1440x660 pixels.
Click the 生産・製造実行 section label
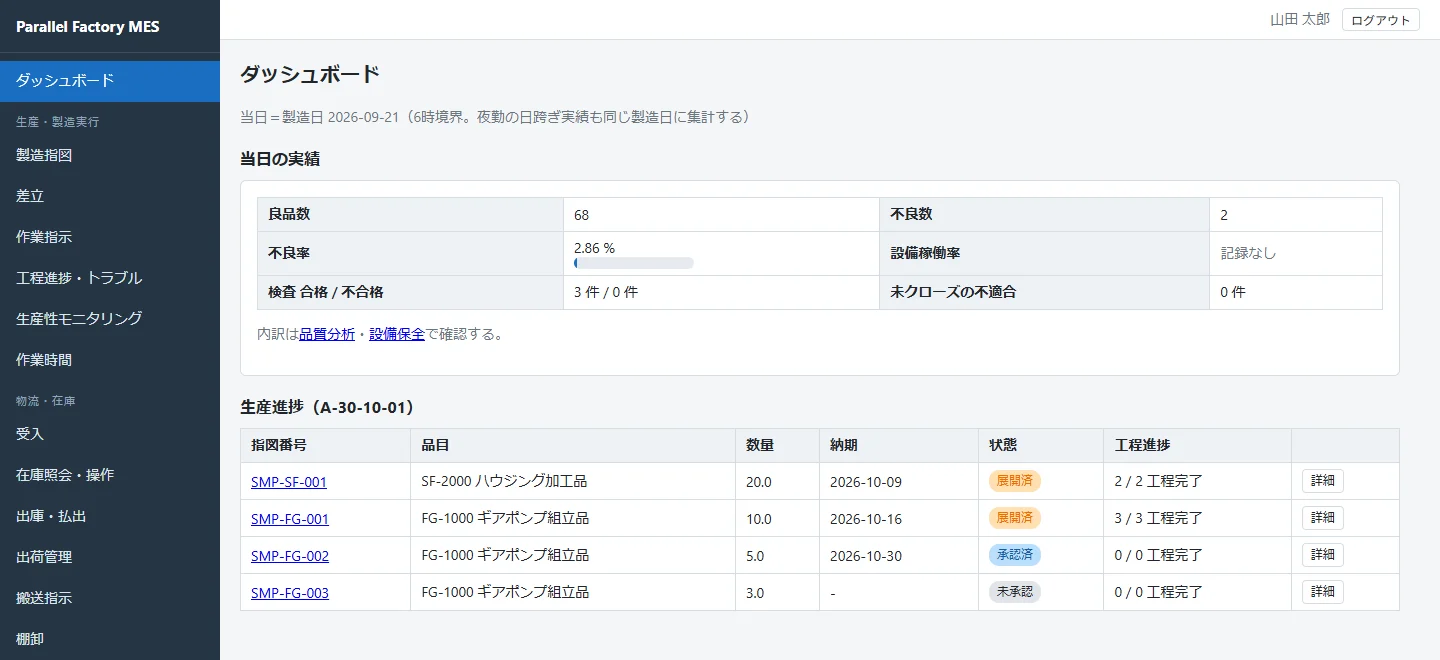(x=57, y=122)
